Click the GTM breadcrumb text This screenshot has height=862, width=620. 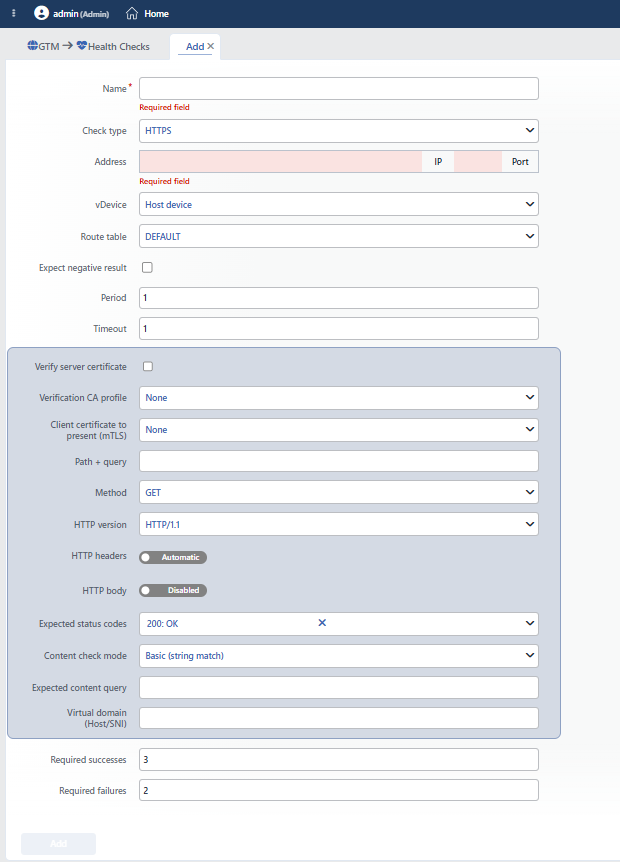[x=49, y=47]
